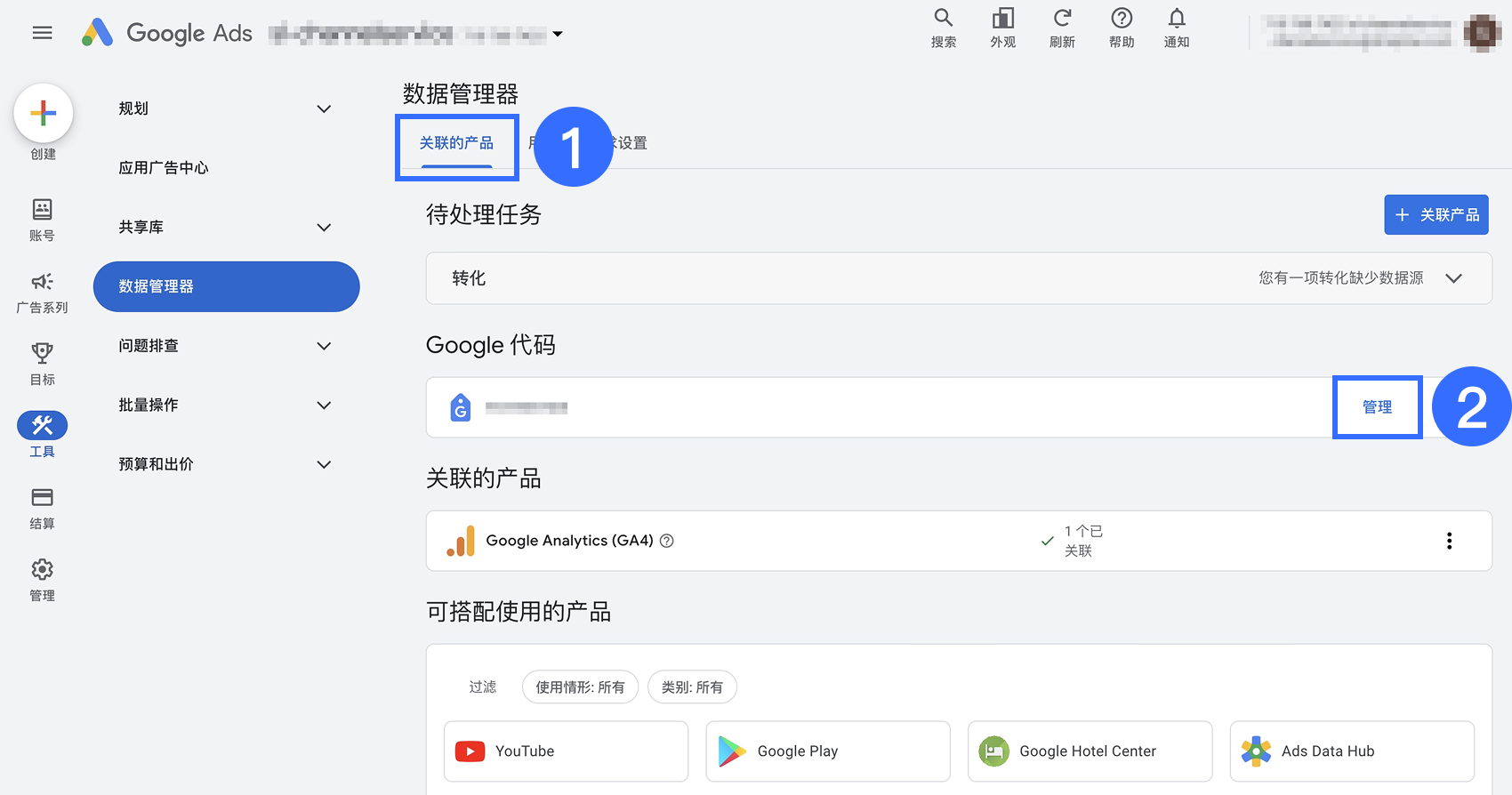Viewport: 1512px width, 795px height.
Task: Click the 创建 create plus button
Action: coord(43,113)
